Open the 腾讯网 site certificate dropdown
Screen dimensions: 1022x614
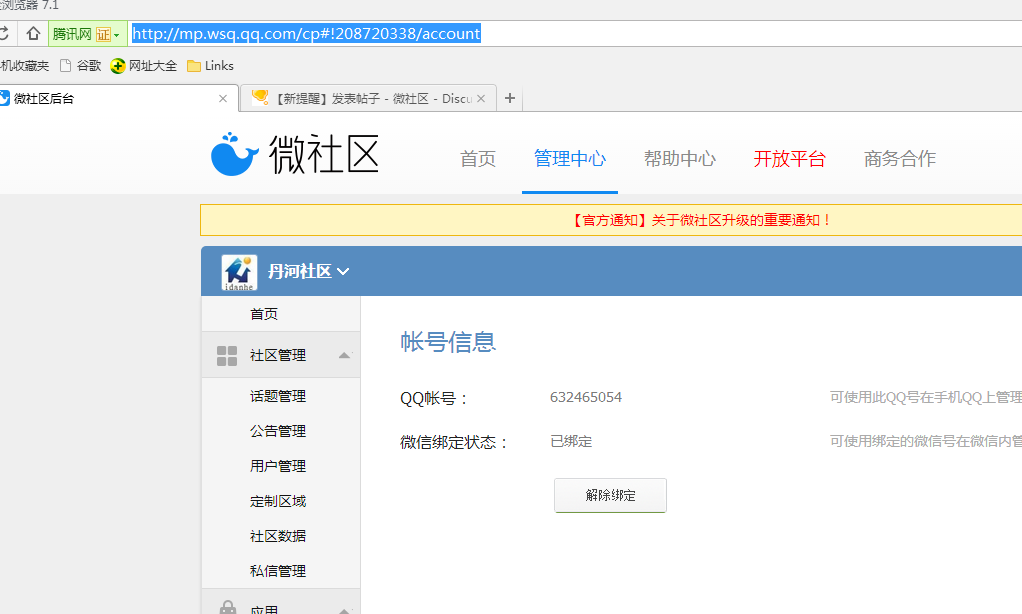click(x=87, y=34)
